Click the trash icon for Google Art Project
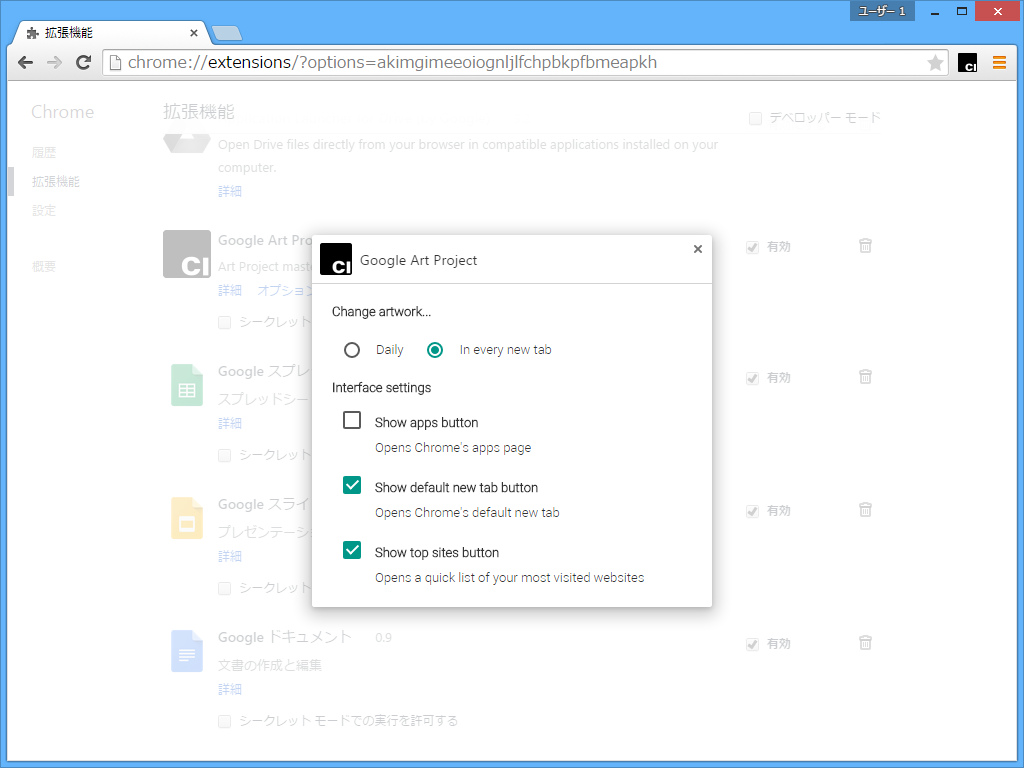 865,246
